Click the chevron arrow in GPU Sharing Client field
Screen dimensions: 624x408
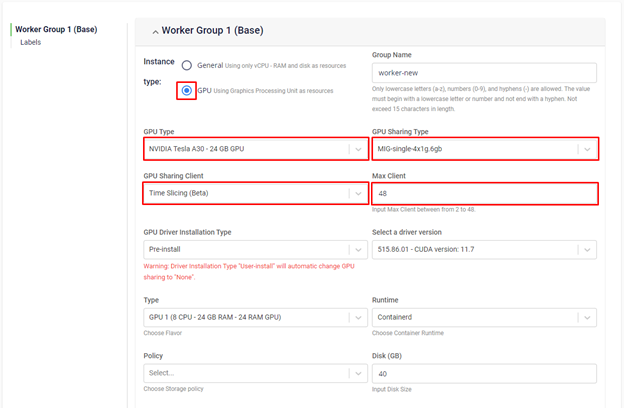point(357,193)
